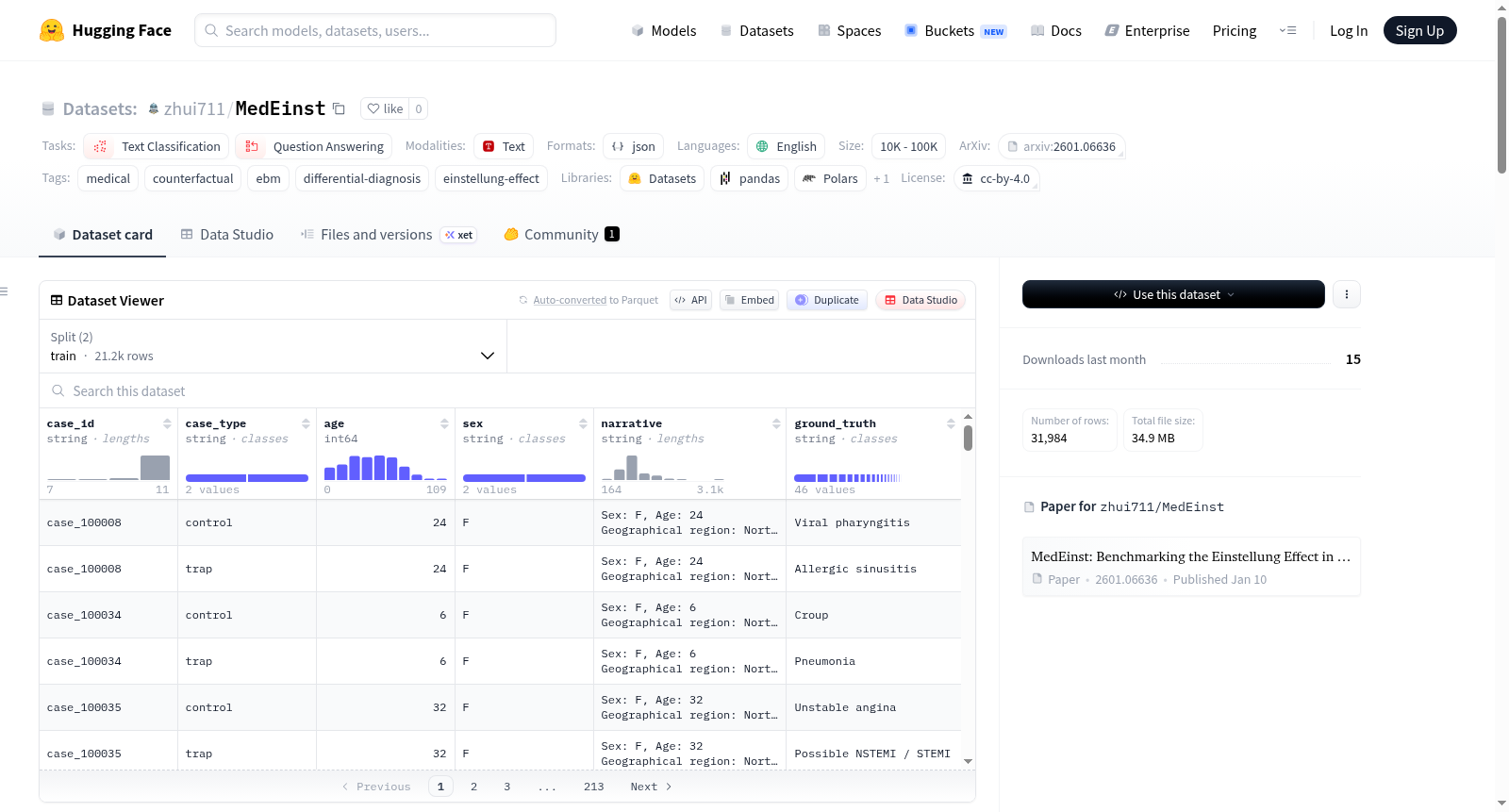Click the Datasets library tag
Image resolution: width=1509 pixels, height=812 pixels.
tap(662, 178)
